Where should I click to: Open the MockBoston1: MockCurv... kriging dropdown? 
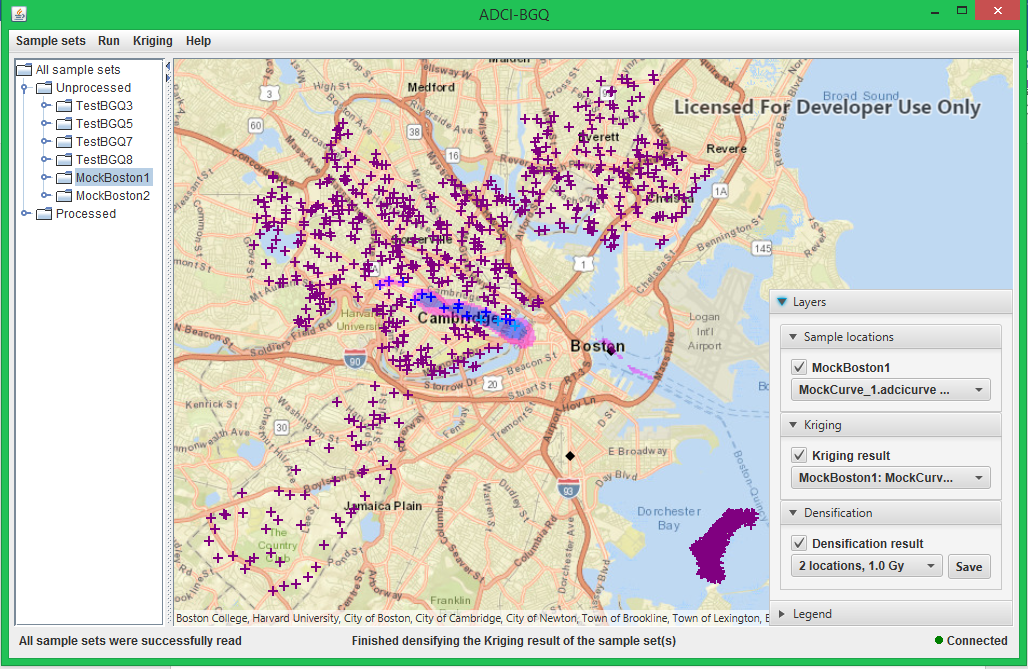click(x=890, y=477)
